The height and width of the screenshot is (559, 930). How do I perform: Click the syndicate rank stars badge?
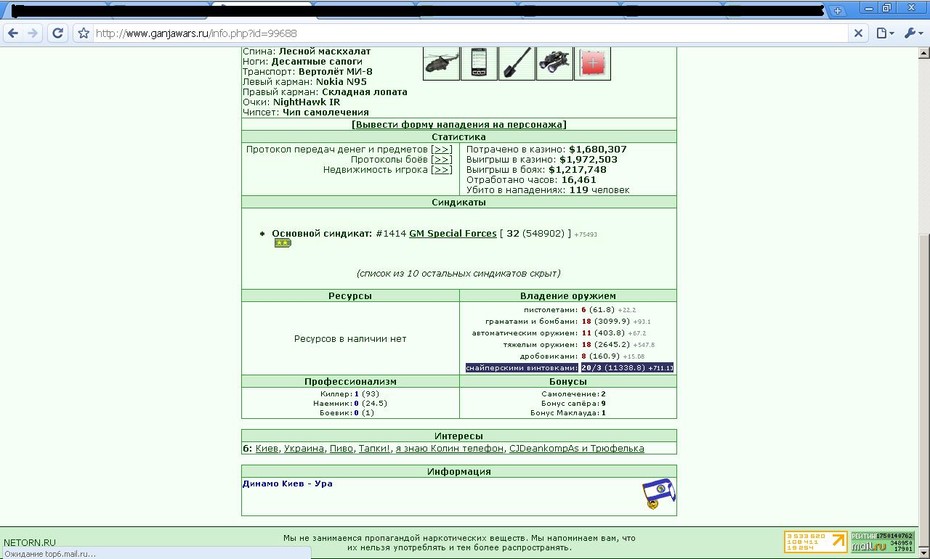click(282, 243)
